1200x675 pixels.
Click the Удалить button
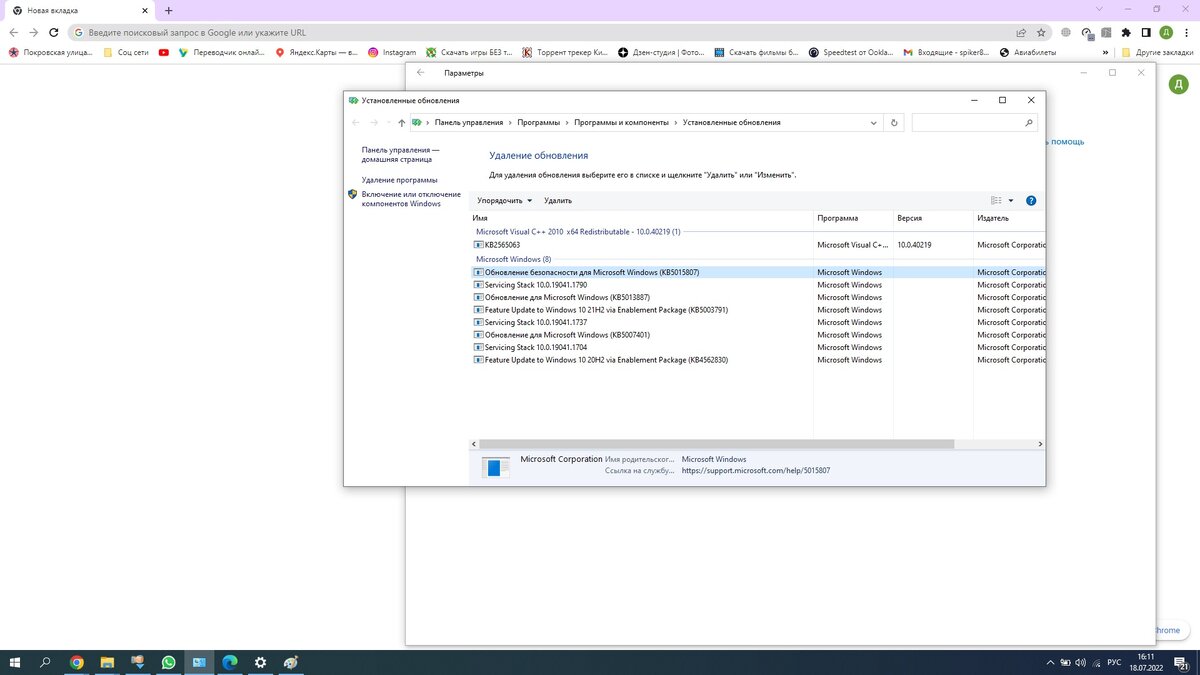[x=558, y=201]
